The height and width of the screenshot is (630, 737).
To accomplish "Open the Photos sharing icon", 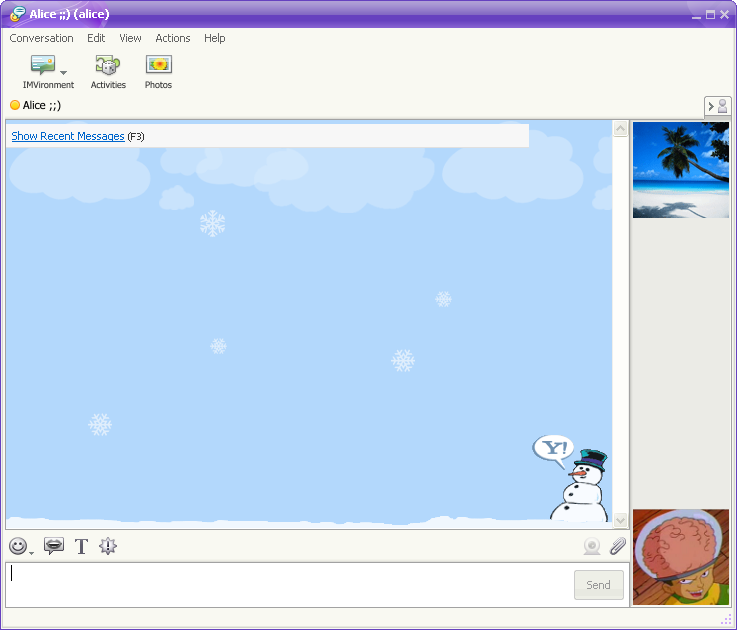I will pyautogui.click(x=158, y=64).
